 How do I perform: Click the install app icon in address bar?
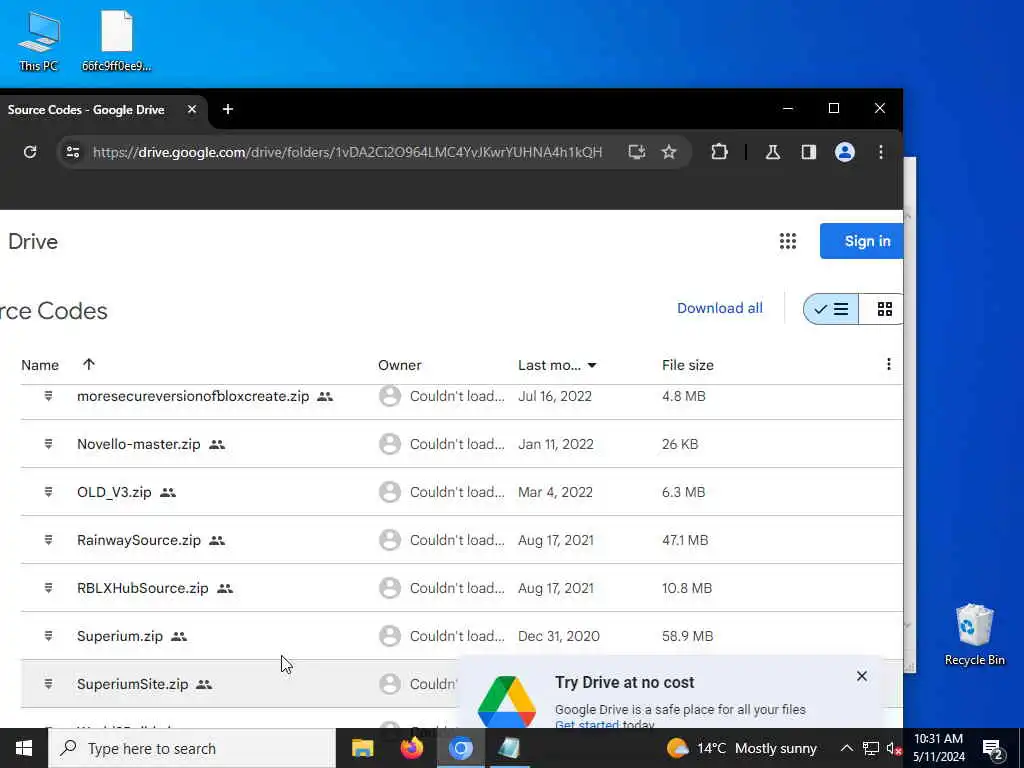[x=636, y=152]
